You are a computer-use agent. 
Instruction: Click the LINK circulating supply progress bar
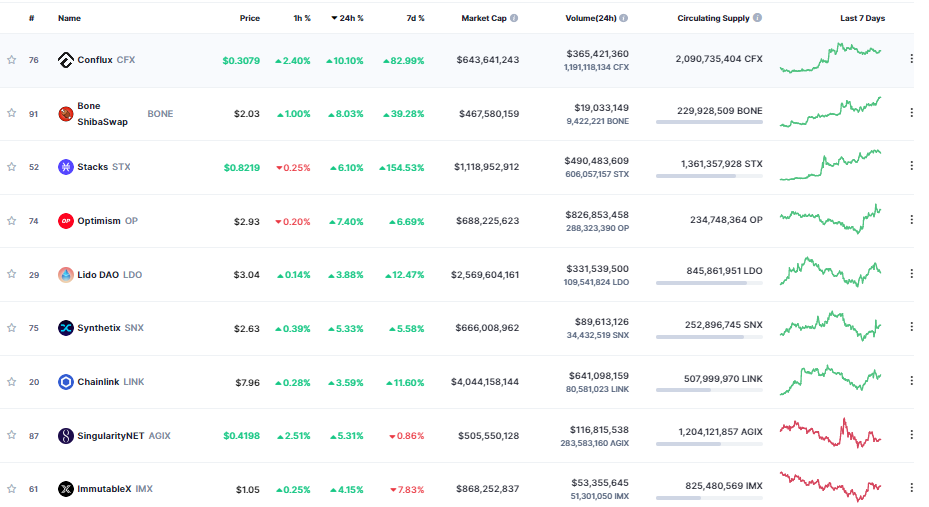(709, 390)
